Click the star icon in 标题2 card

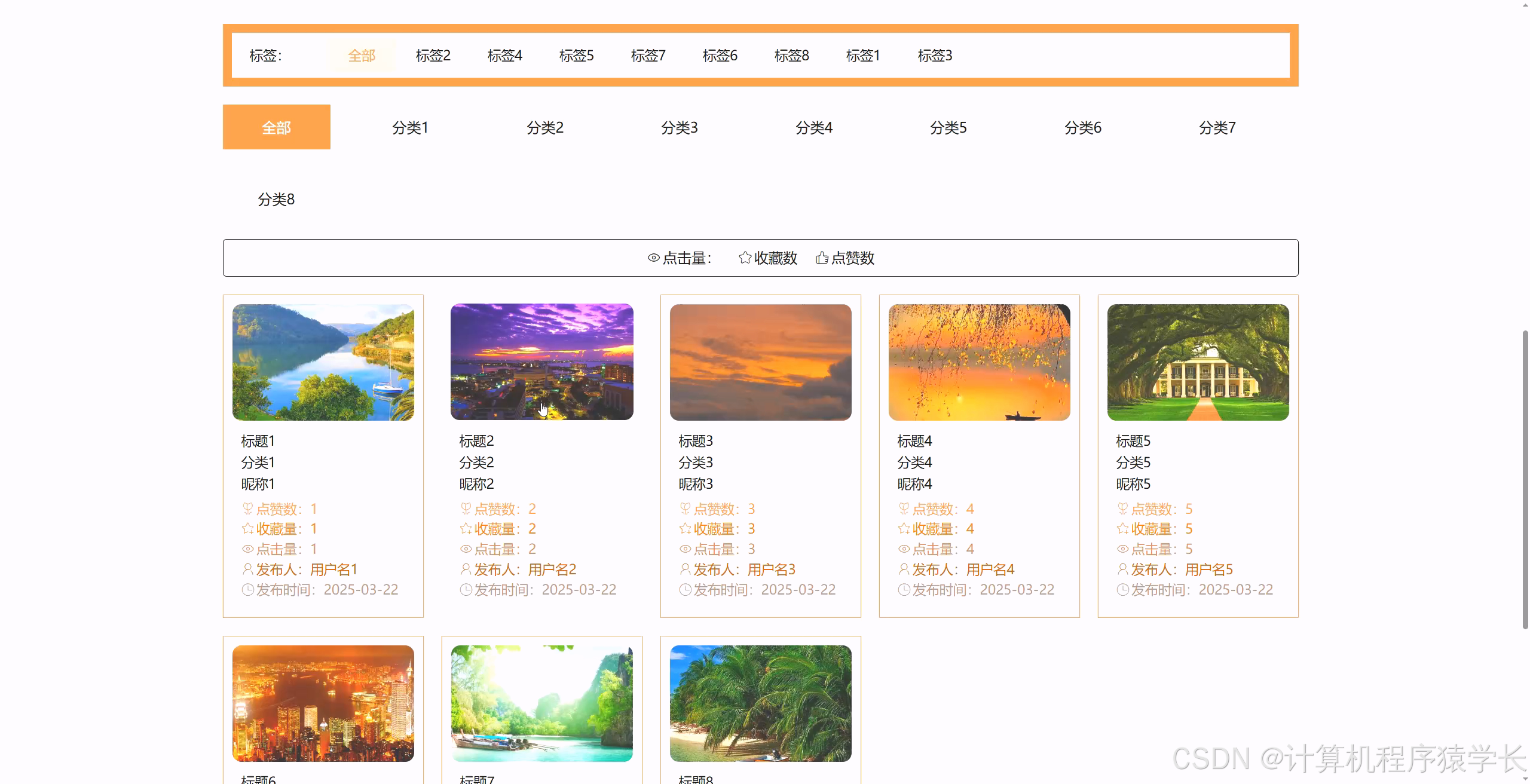(x=466, y=529)
